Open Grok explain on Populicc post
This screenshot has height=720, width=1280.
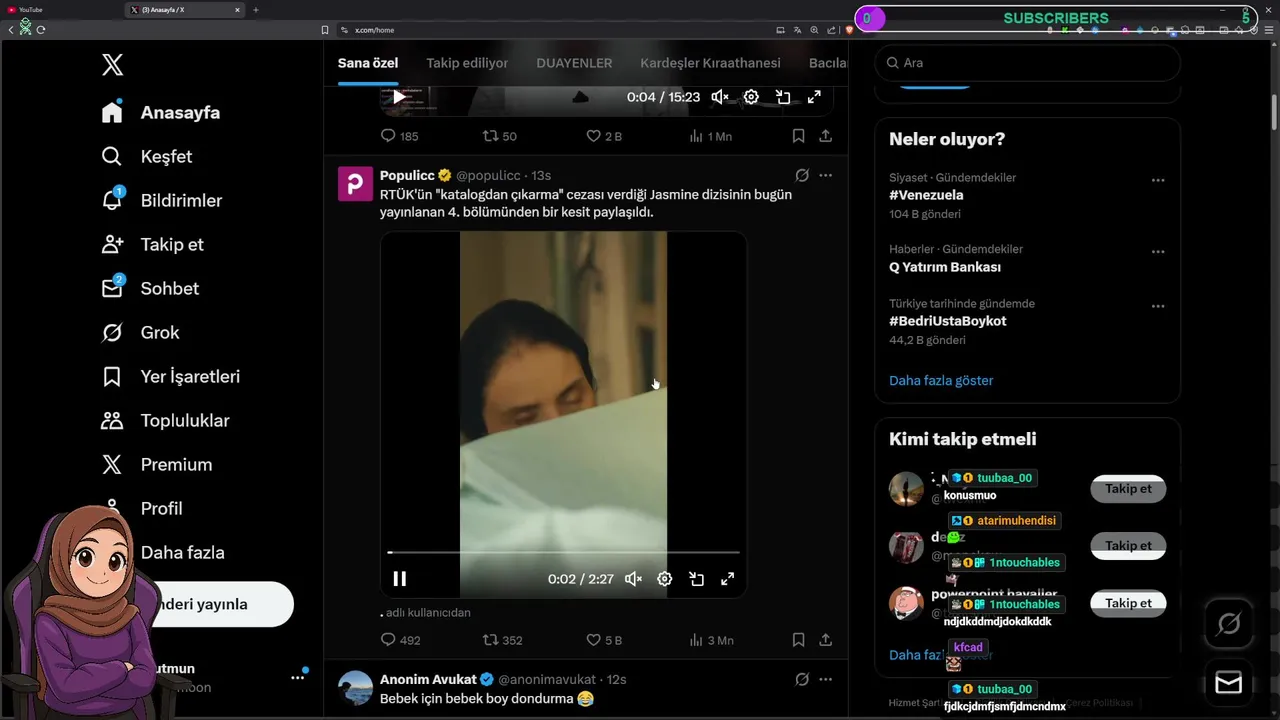[802, 175]
